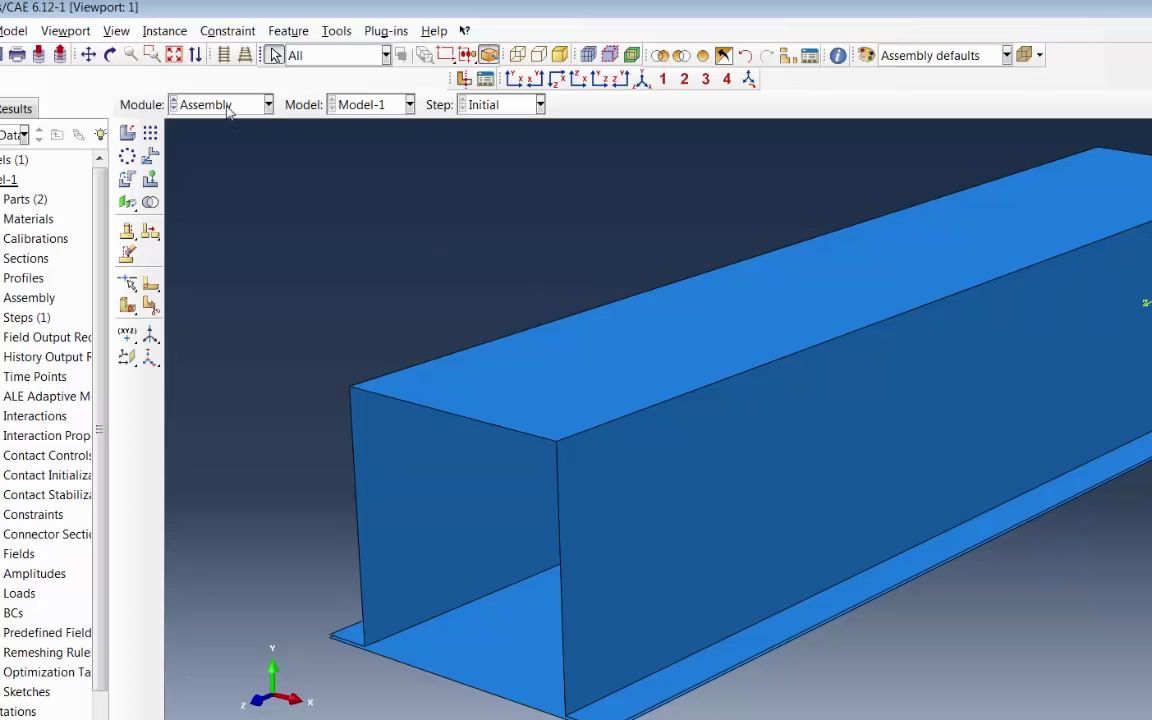Open the Merge/Cut Instances tool
1152x720 pixels.
(150, 201)
